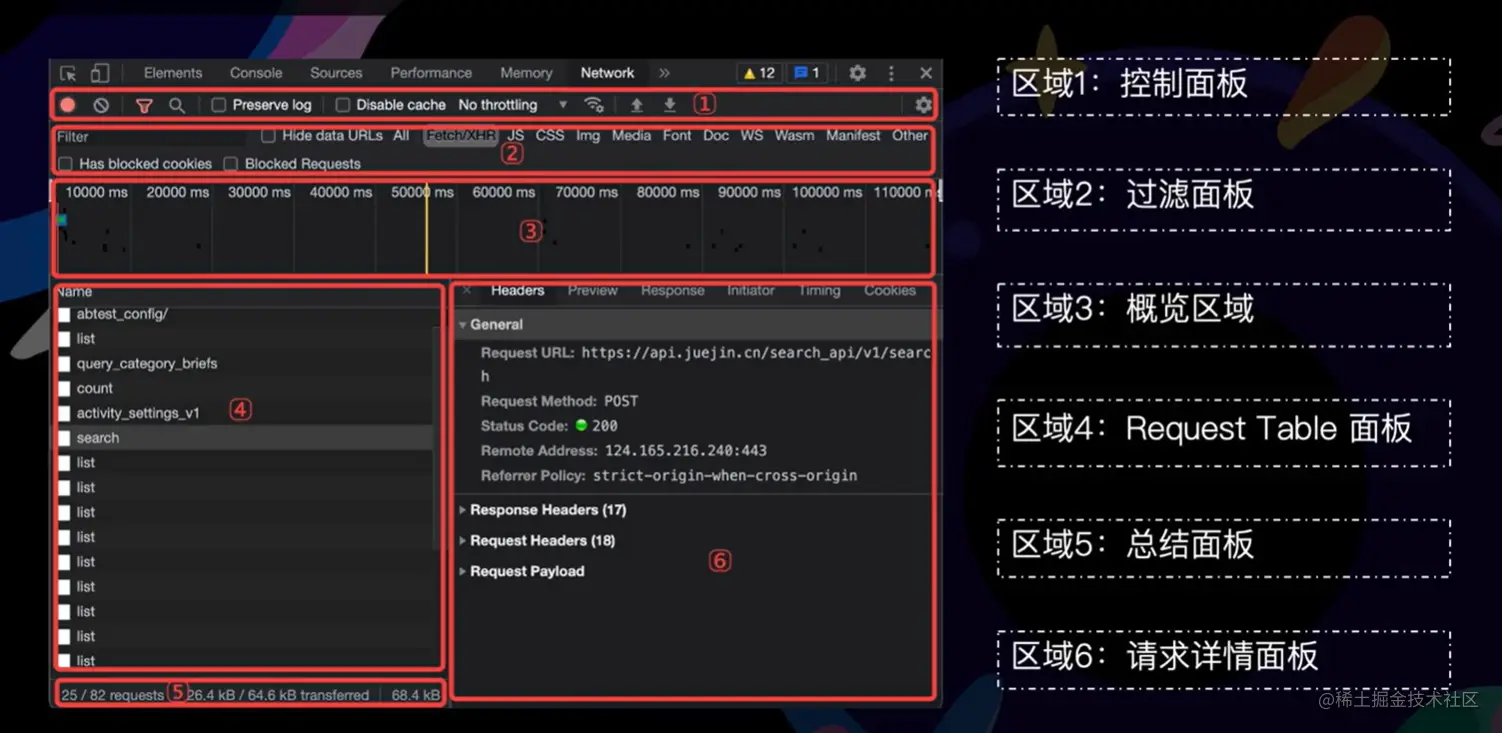Open the 1 message issues badge
The width and height of the screenshot is (1502, 733).
coord(807,73)
